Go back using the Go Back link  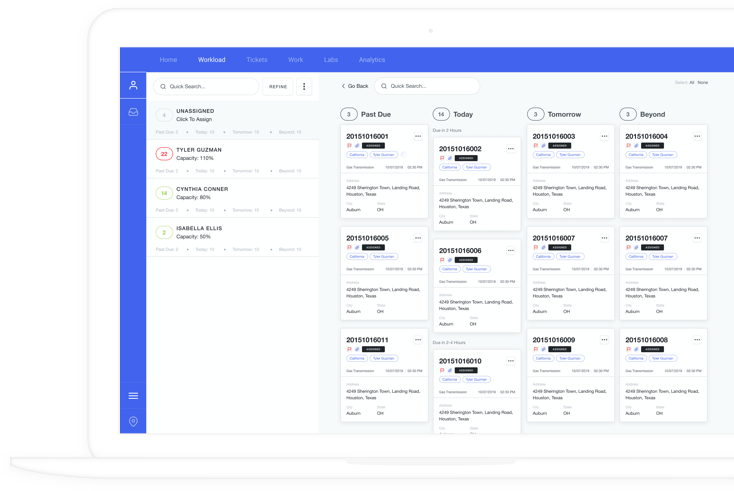[x=354, y=86]
